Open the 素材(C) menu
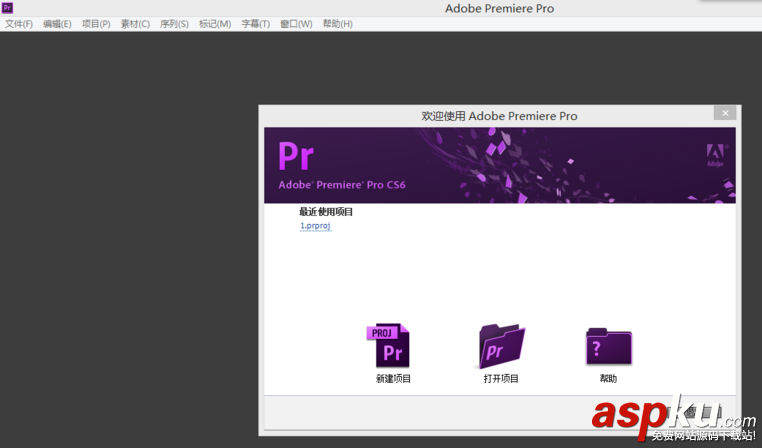The height and width of the screenshot is (448, 762). 135,24
